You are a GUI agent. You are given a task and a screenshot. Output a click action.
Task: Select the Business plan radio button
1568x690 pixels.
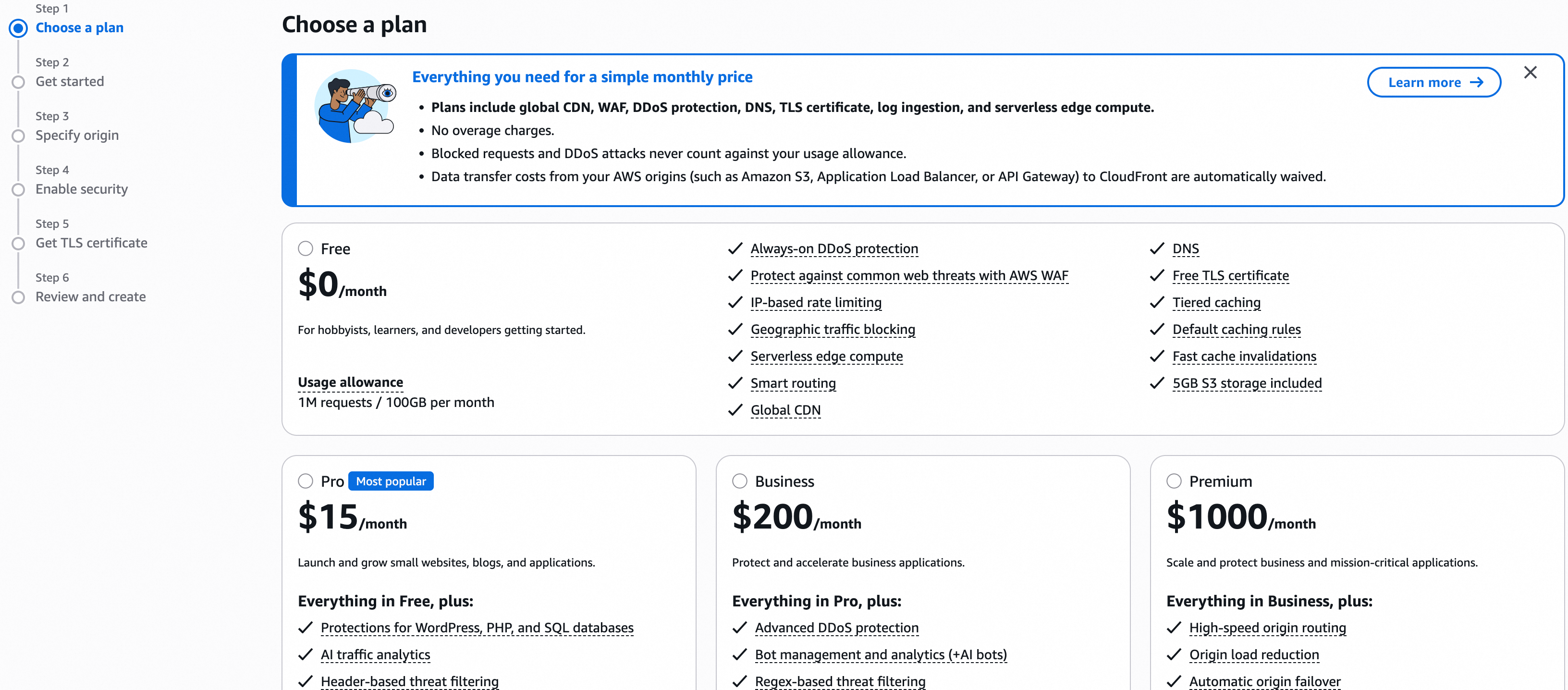[740, 481]
